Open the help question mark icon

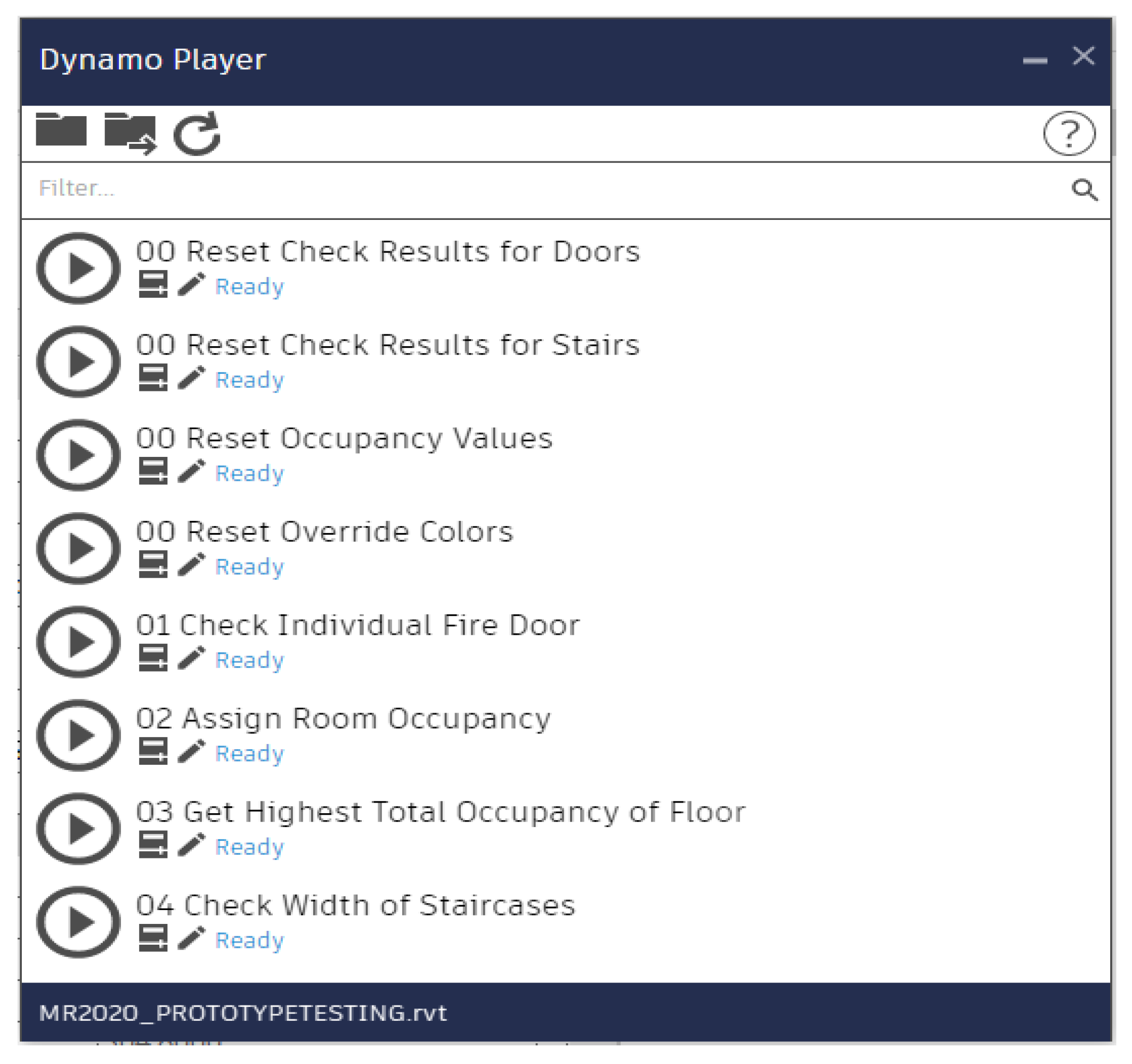pyautogui.click(x=1069, y=133)
